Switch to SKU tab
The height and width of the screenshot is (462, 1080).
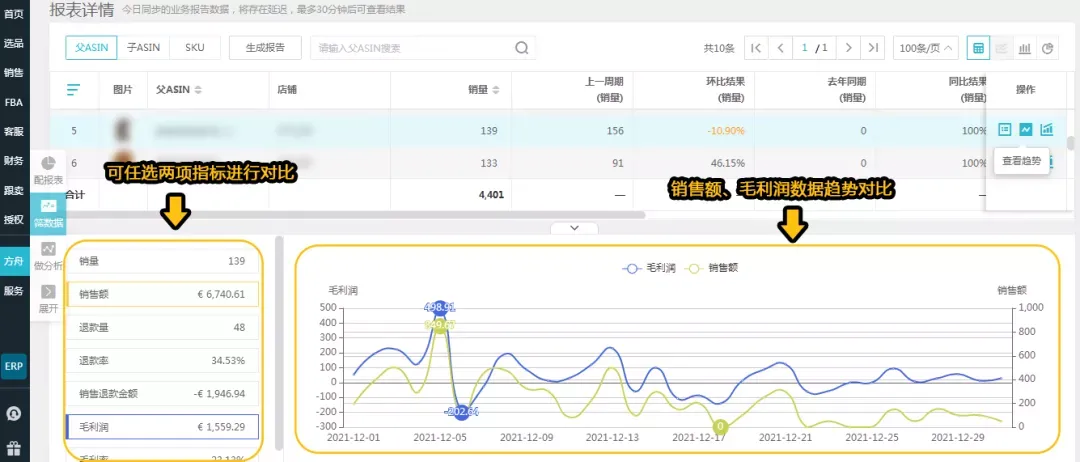click(195, 48)
